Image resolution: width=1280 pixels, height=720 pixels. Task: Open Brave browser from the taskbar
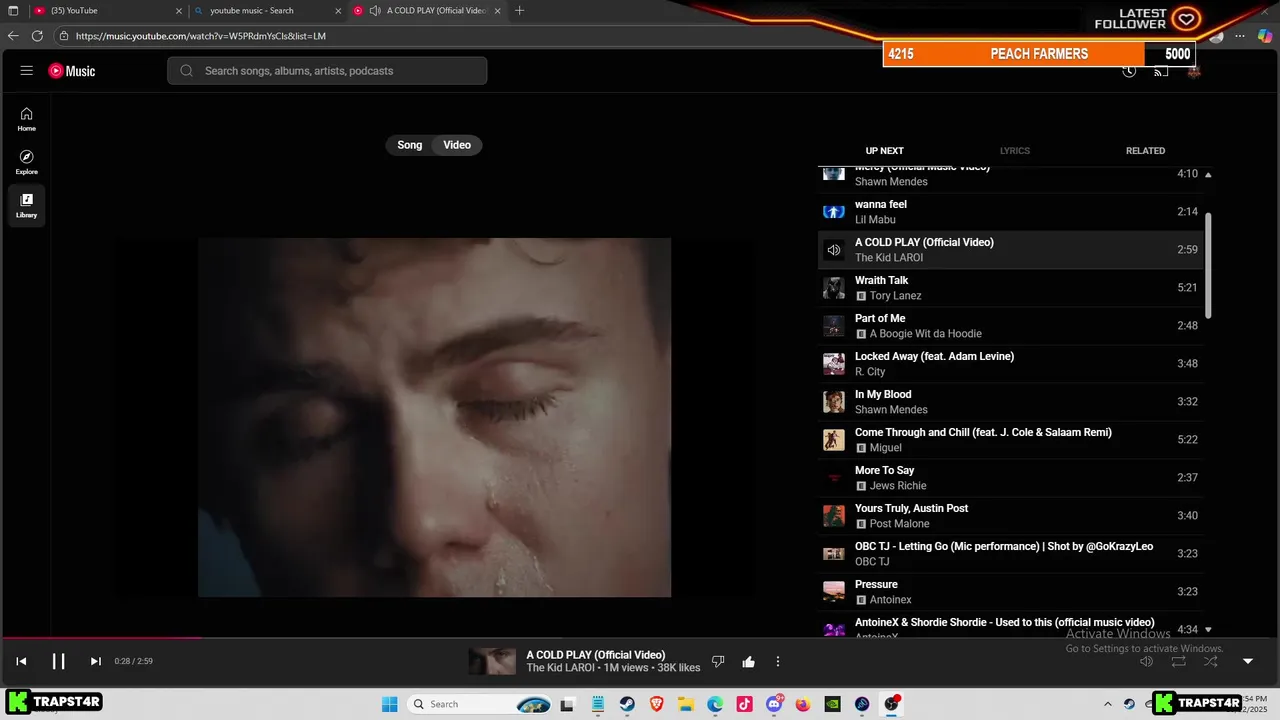coord(656,704)
